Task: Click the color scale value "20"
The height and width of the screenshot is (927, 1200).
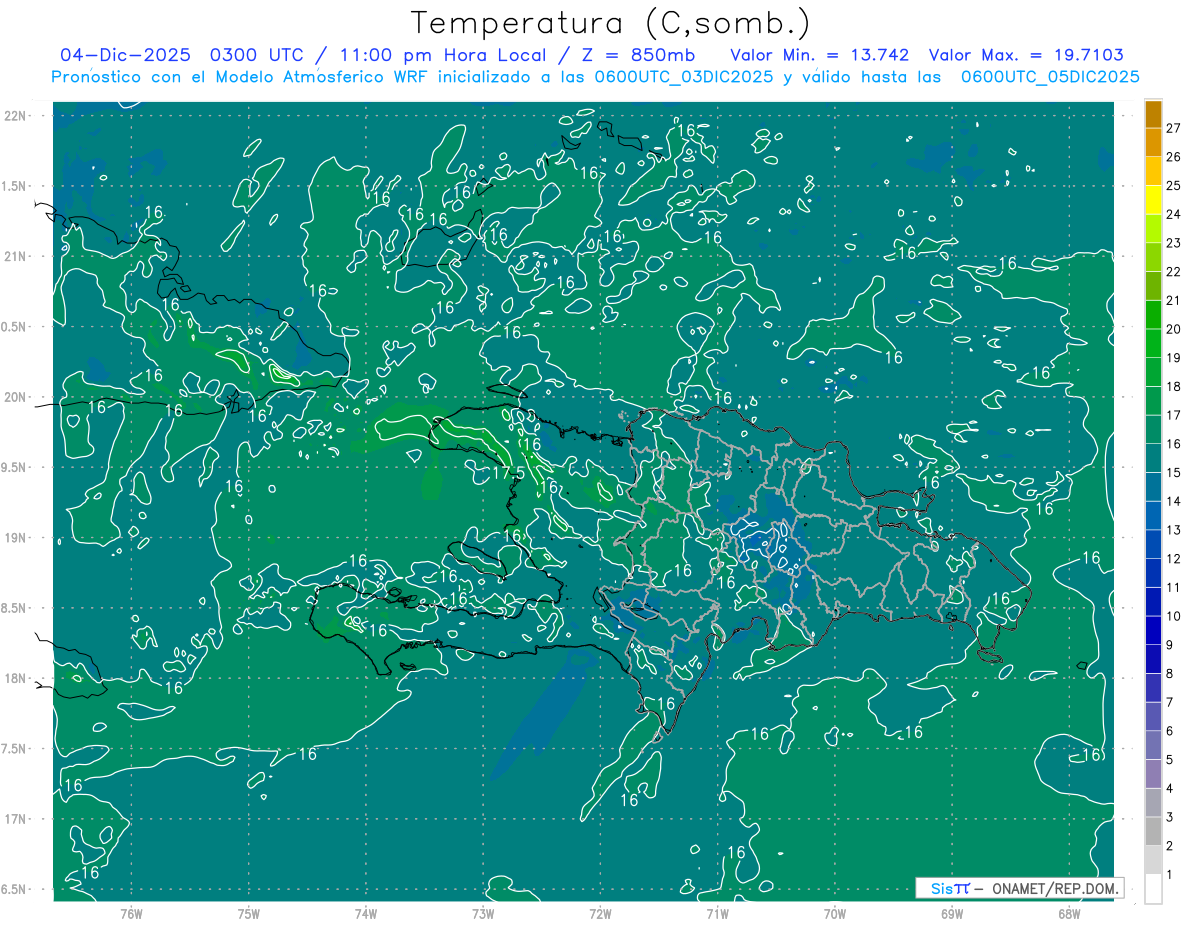Action: [1174, 329]
